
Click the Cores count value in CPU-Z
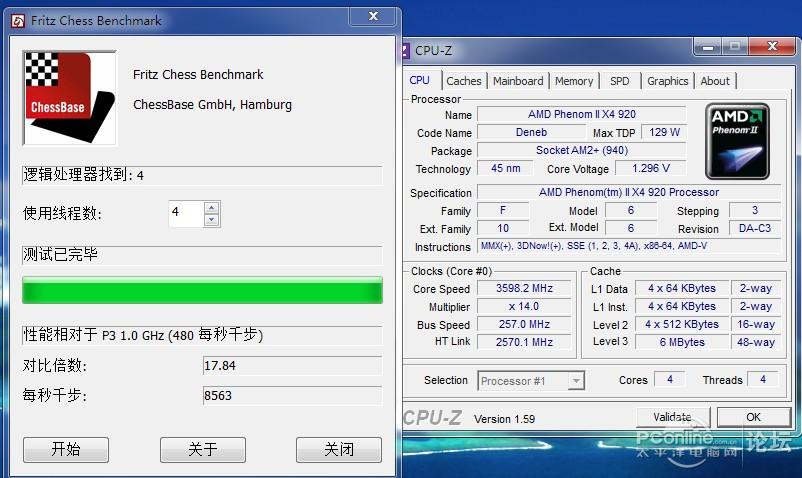click(670, 379)
